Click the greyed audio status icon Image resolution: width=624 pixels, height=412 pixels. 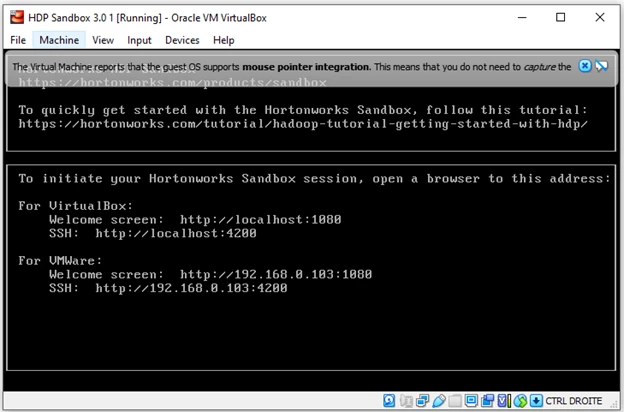tap(406, 400)
